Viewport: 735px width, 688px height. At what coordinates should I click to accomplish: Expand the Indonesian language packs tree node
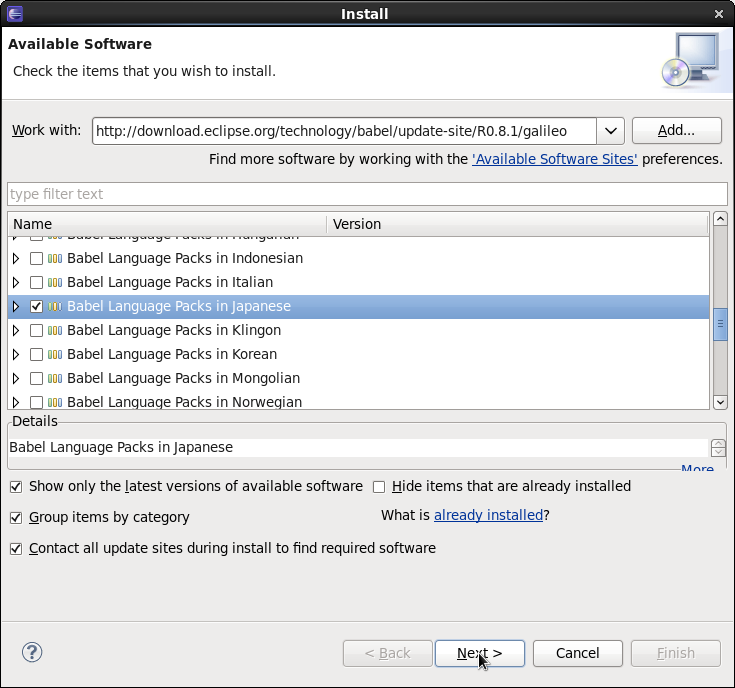[x=16, y=258]
